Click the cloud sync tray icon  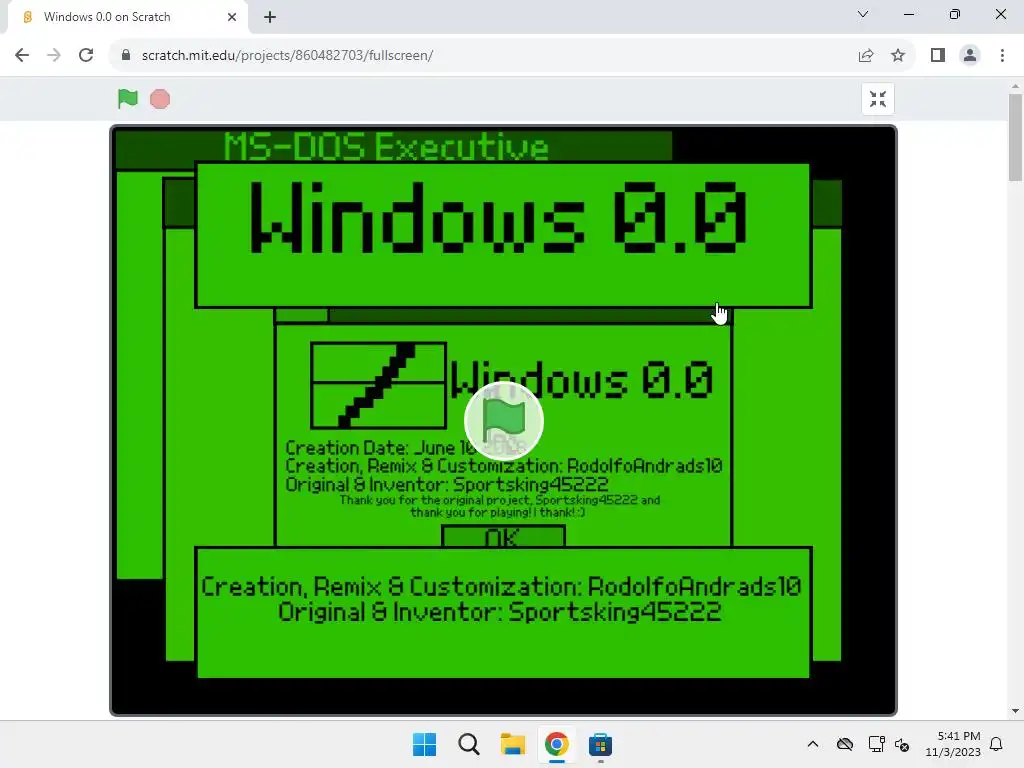[844, 744]
